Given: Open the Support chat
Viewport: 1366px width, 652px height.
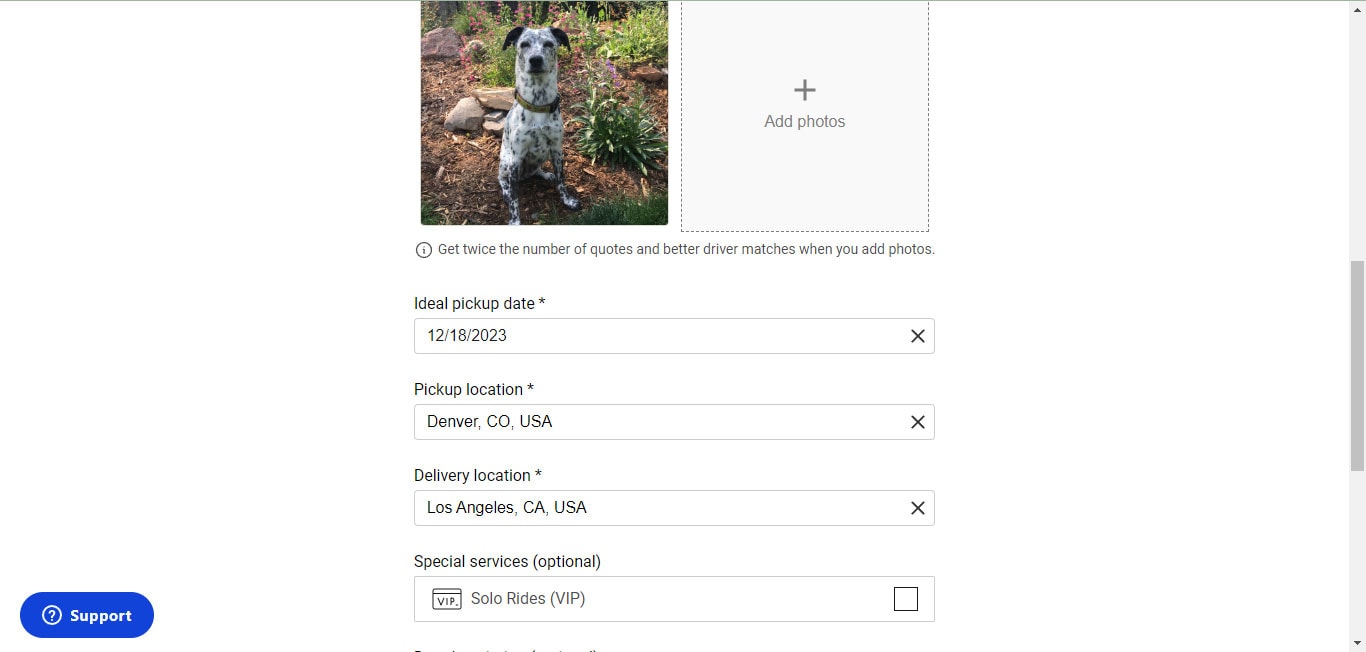Looking at the screenshot, I should coord(87,615).
